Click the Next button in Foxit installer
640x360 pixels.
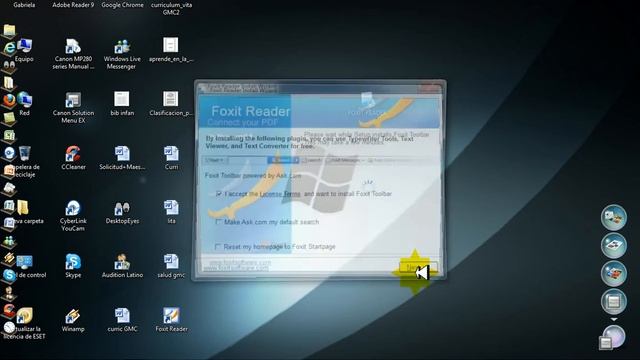pyautogui.click(x=417, y=268)
